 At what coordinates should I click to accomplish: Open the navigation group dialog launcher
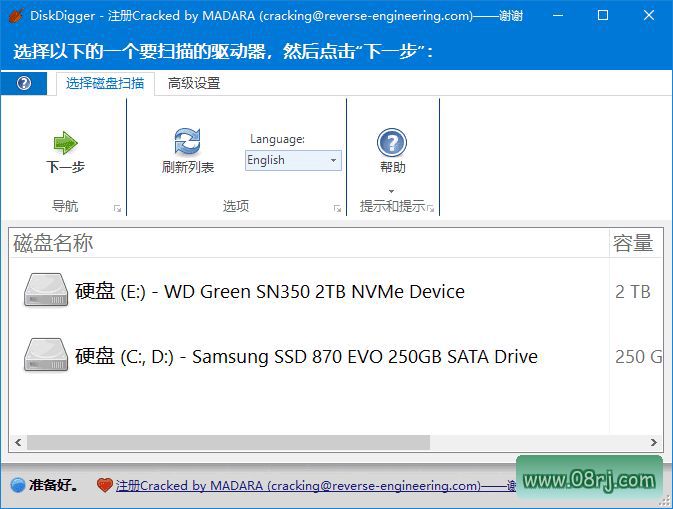117,209
